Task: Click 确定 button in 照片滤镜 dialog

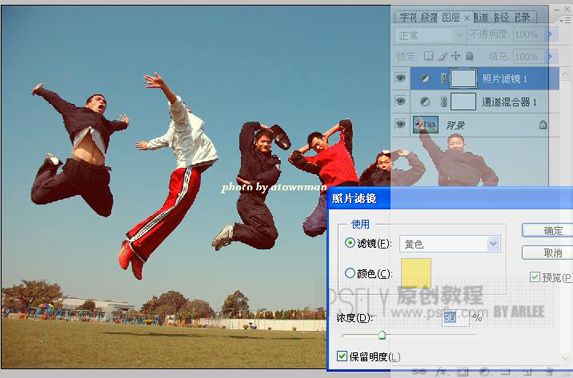Action: click(x=547, y=231)
